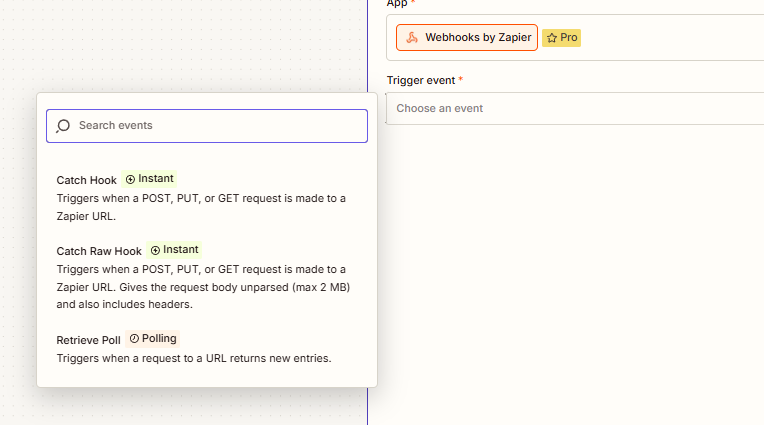The width and height of the screenshot is (764, 425).
Task: Click the magnifier icon in the events search
Action: tap(63, 126)
